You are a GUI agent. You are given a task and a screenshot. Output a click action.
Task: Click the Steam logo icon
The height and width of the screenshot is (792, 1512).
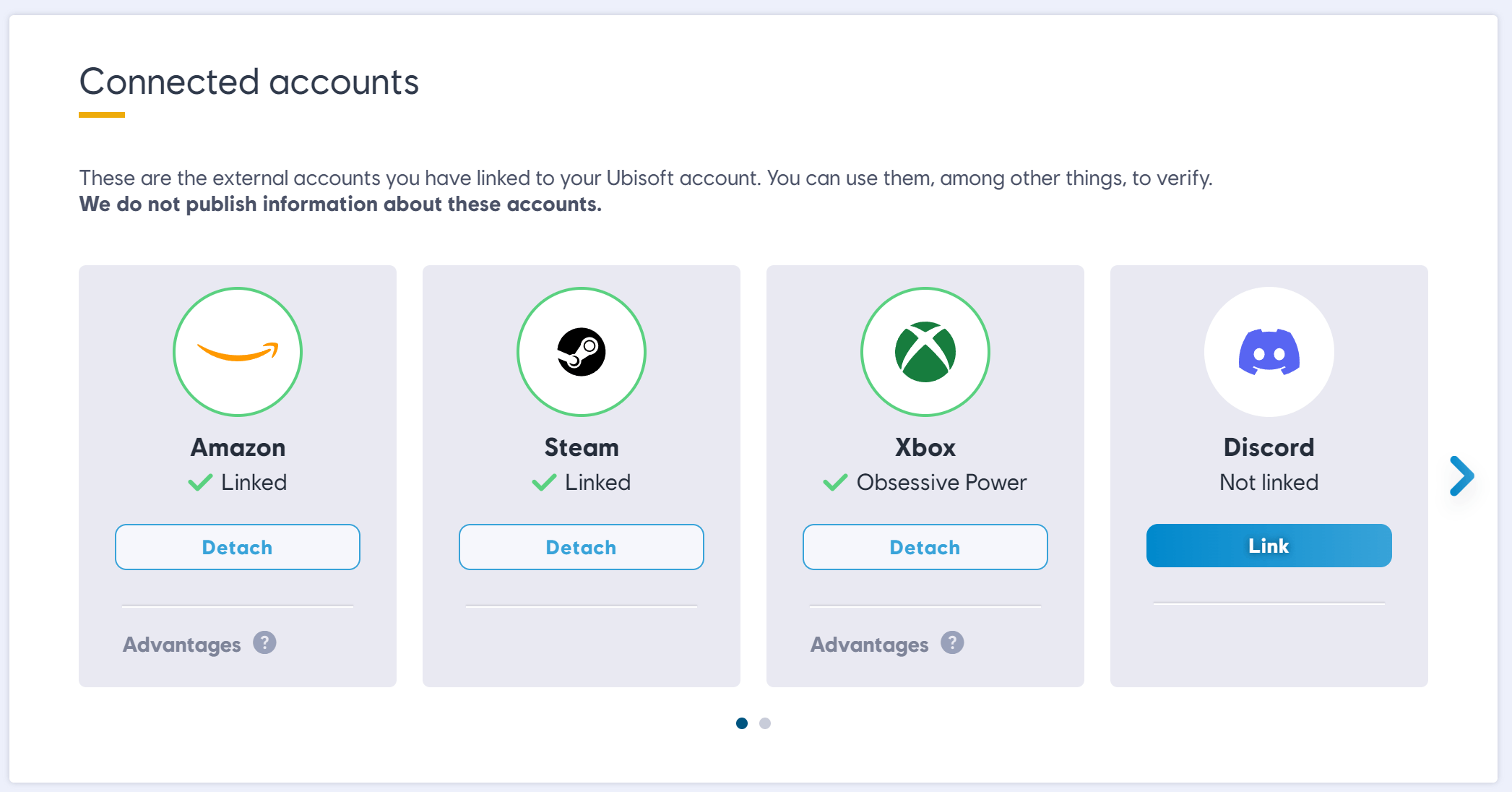tap(582, 352)
